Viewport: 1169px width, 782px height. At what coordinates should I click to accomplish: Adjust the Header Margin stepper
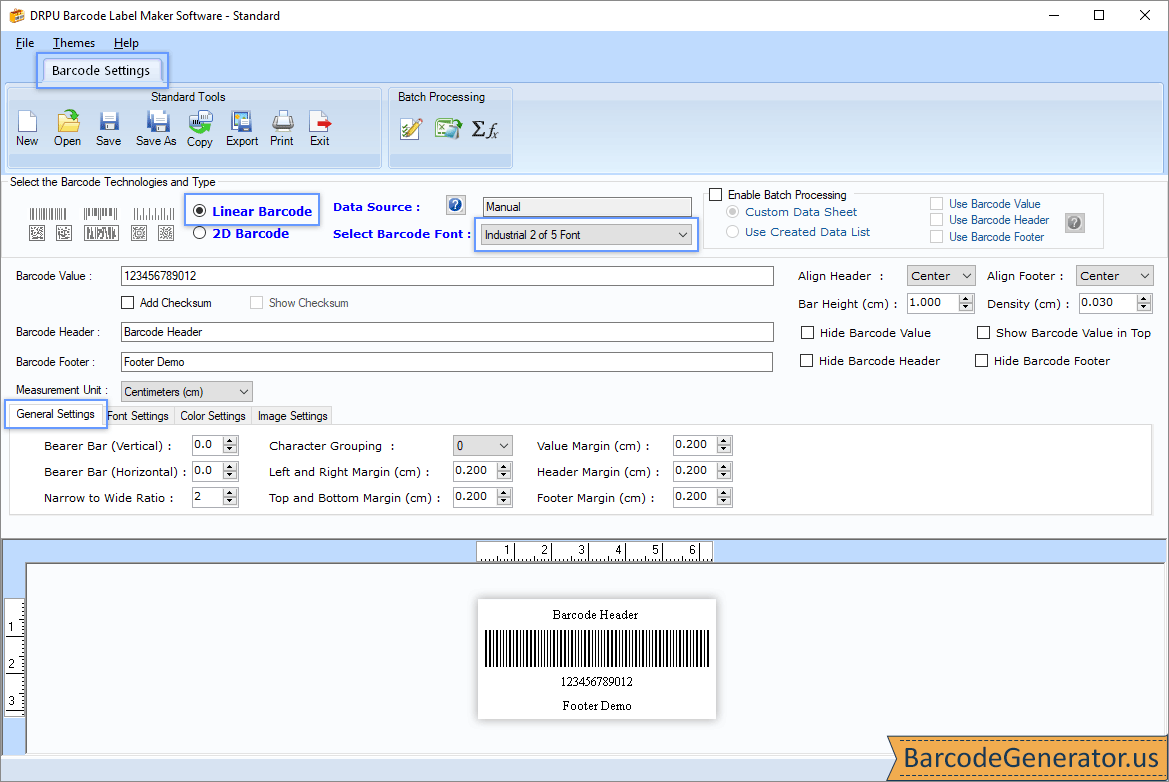(x=724, y=471)
